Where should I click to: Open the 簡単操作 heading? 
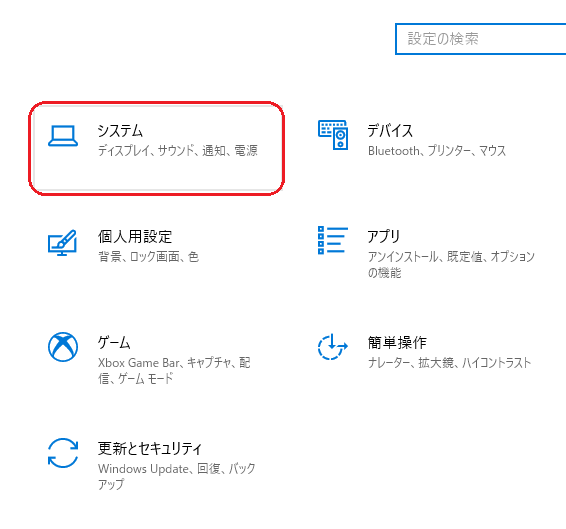[397, 343]
